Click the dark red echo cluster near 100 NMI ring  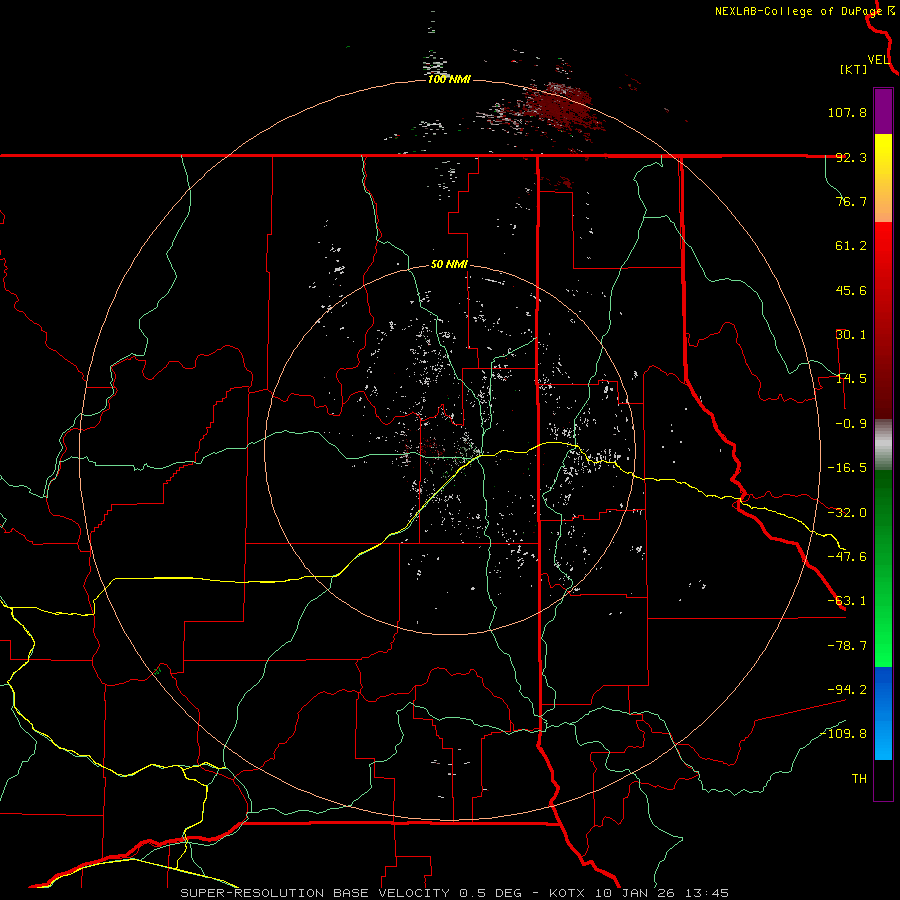tap(560, 106)
